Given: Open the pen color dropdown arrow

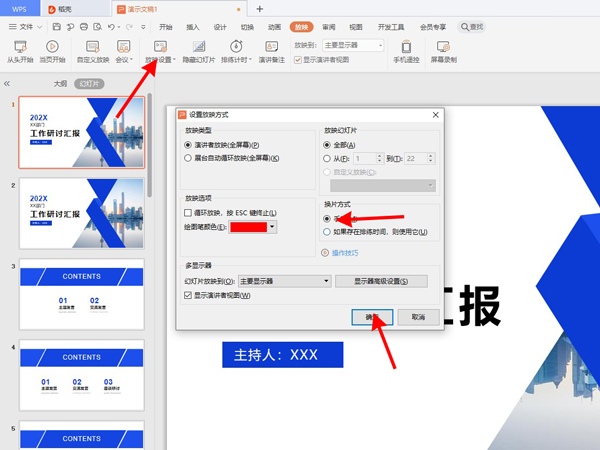Looking at the screenshot, I should tap(272, 227).
